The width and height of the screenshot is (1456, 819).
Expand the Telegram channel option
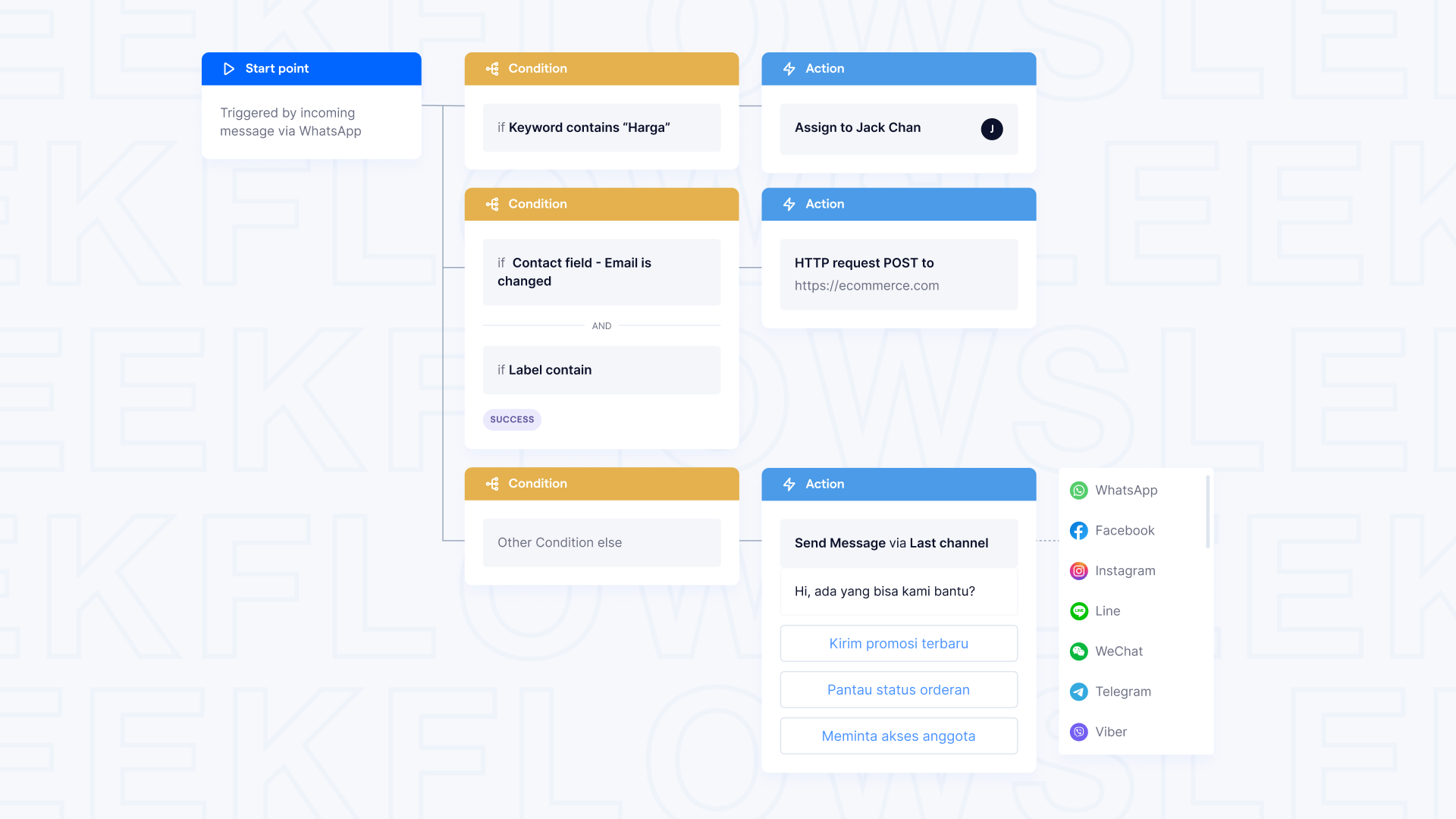1122,690
